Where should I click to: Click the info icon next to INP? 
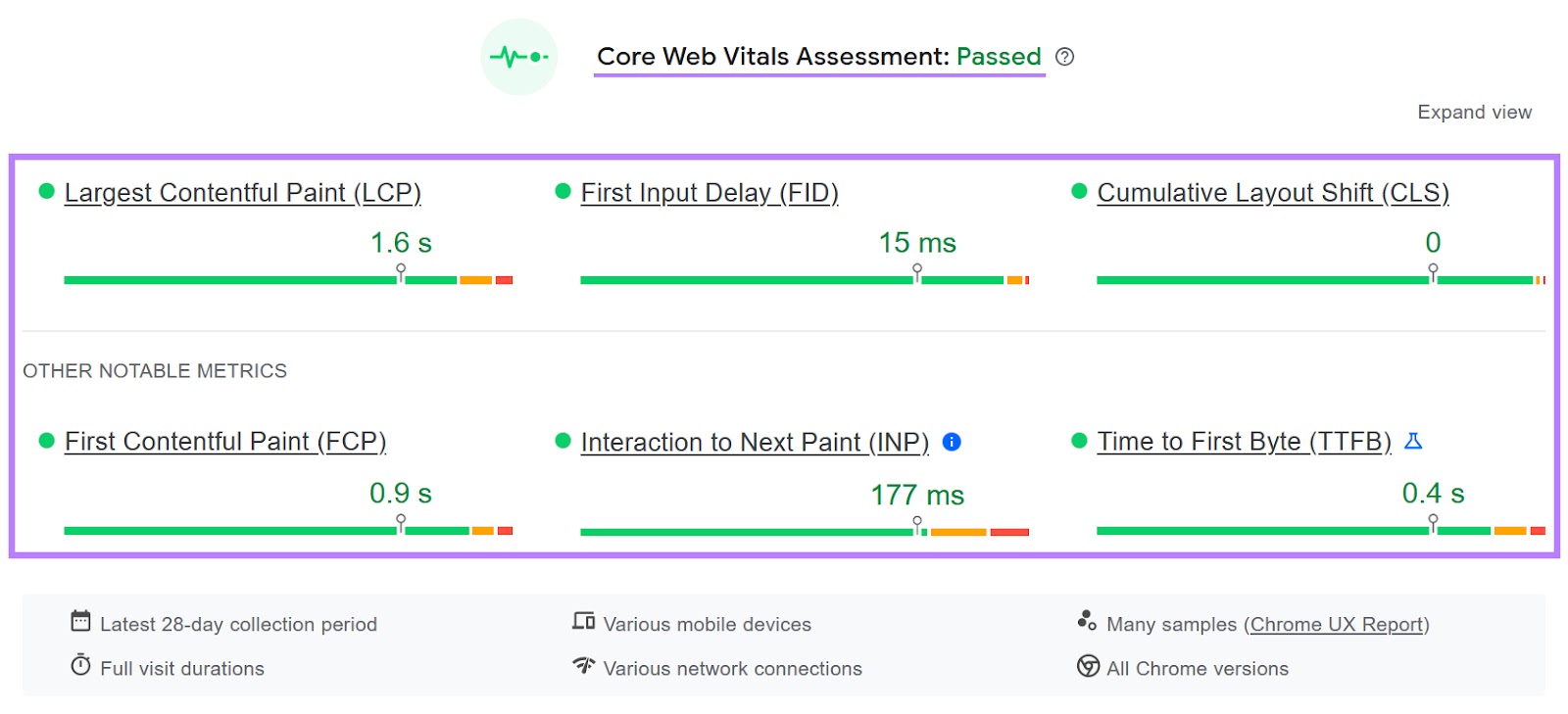point(952,443)
